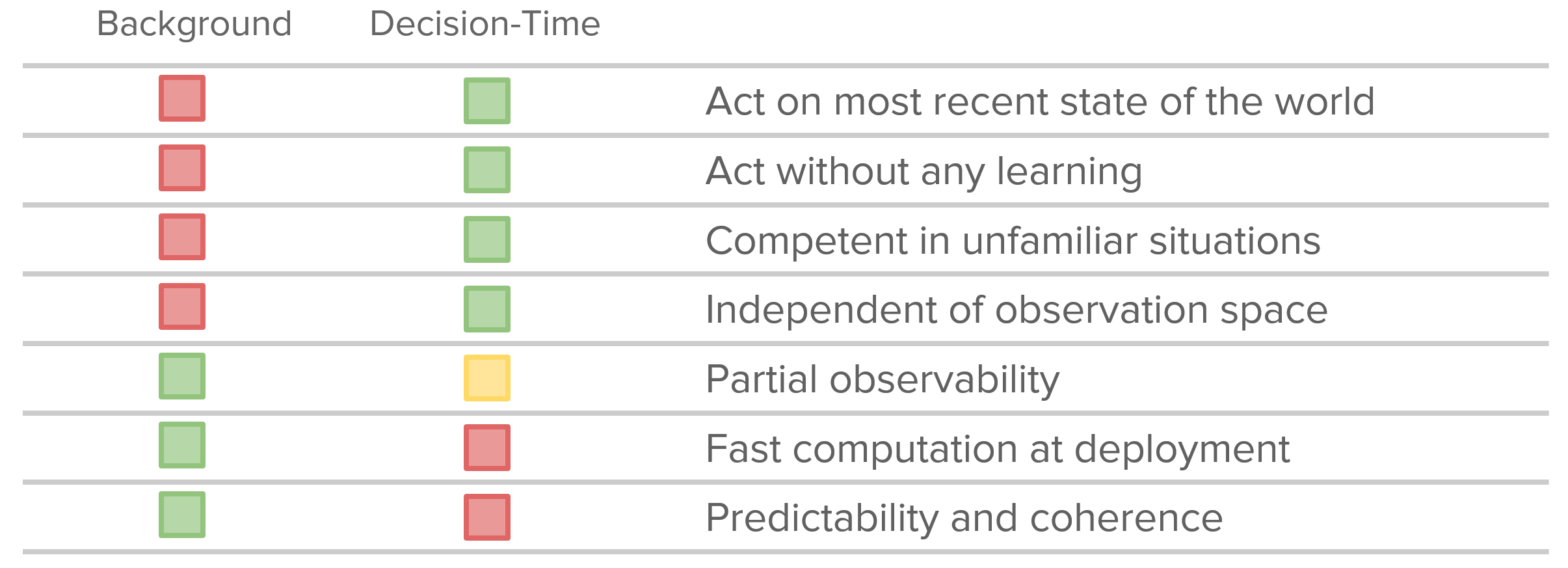Click the green Background square for 'Partial observability'
Image resolution: width=1568 pixels, height=568 pixels.
click(x=182, y=376)
